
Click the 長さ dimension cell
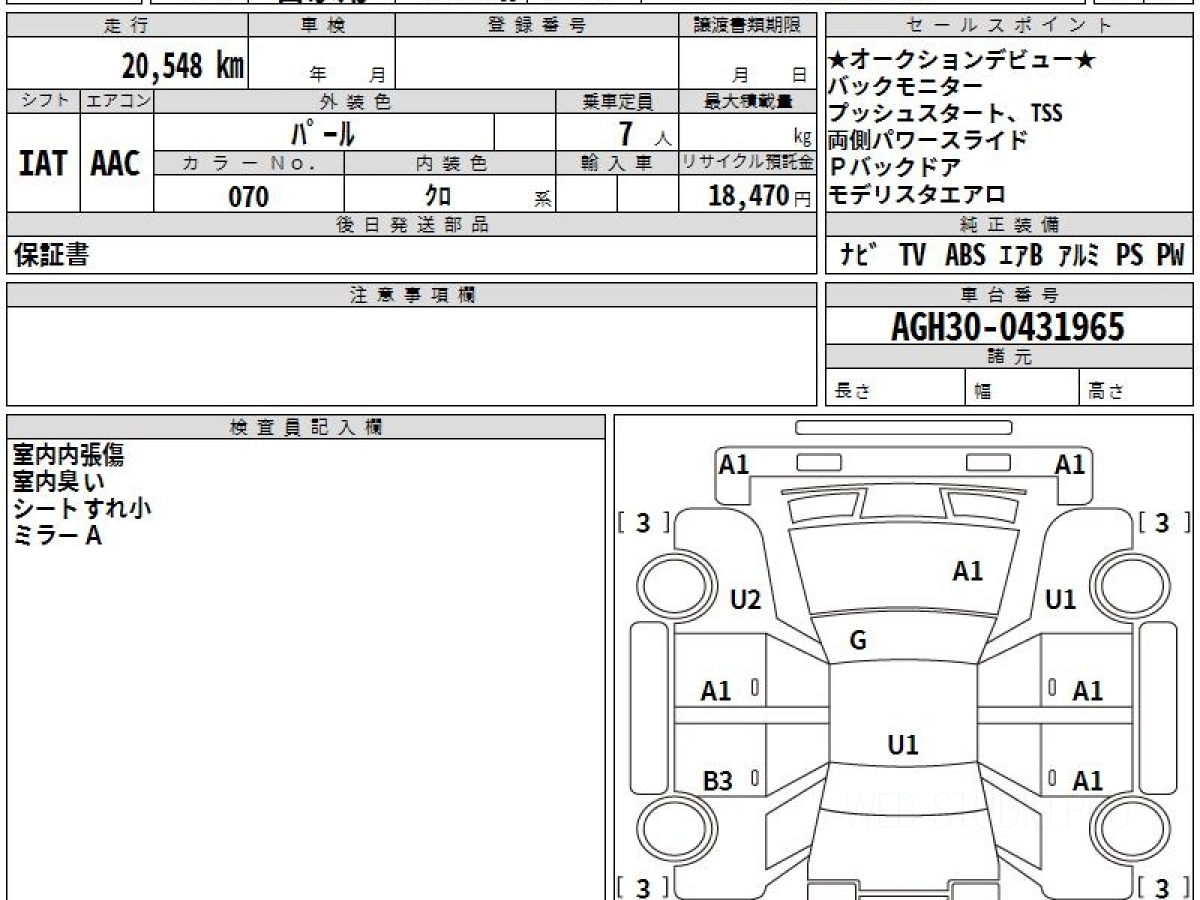tap(896, 388)
